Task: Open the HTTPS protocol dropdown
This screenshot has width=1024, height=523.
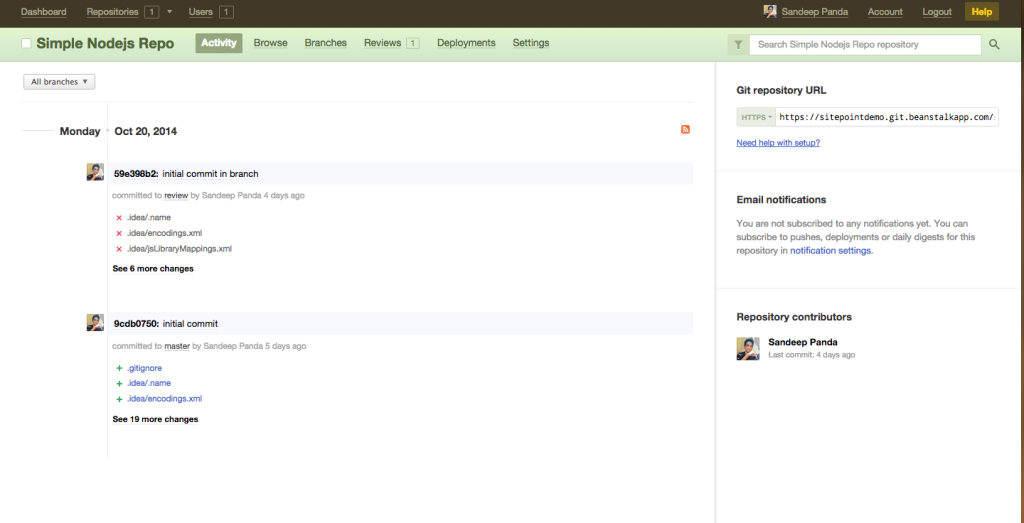Action: click(756, 117)
